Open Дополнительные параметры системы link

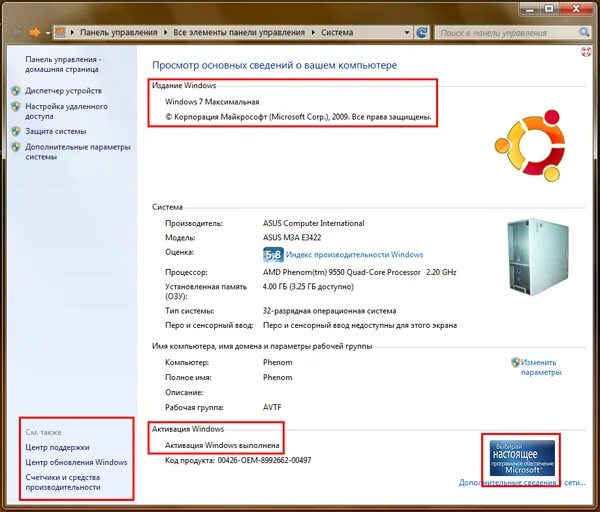(78, 152)
